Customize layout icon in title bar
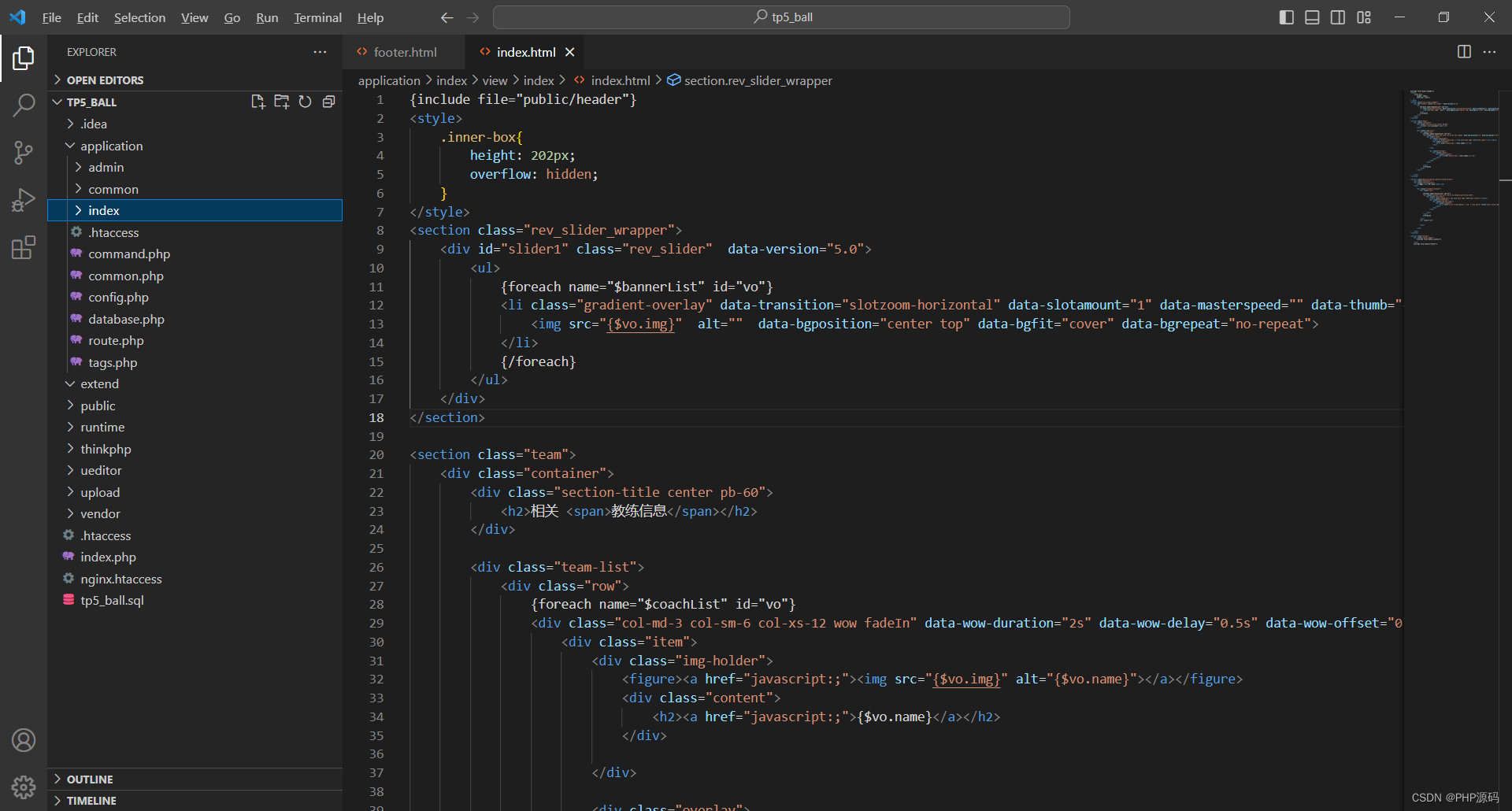 click(1364, 17)
